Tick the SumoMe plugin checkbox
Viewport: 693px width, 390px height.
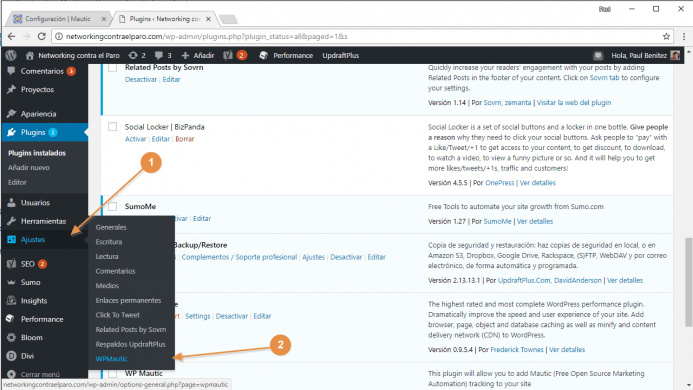point(113,206)
